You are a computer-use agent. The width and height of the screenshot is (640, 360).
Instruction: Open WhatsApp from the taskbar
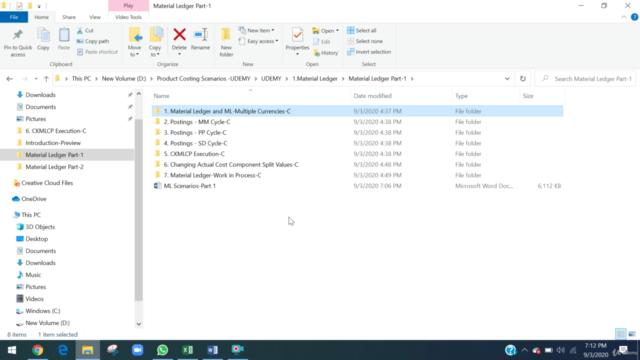tap(162, 350)
